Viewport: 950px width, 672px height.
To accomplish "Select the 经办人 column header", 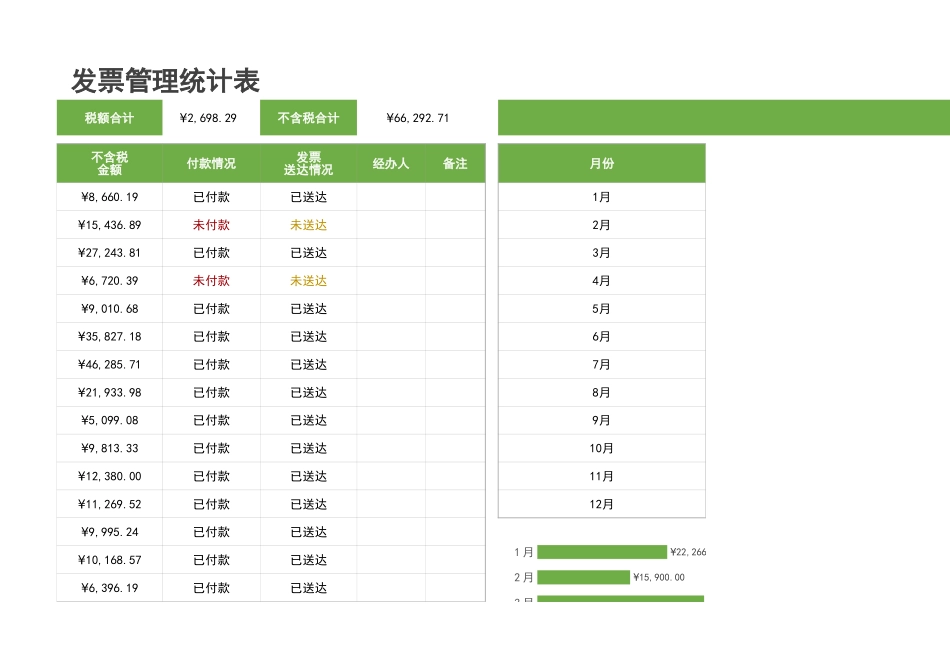I will click(389, 163).
